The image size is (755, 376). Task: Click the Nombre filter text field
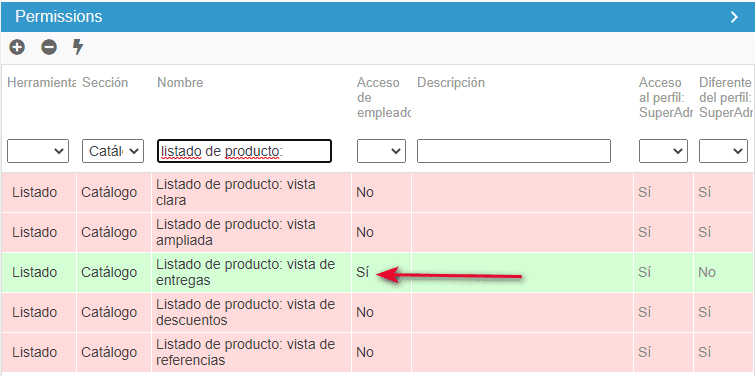pos(245,151)
